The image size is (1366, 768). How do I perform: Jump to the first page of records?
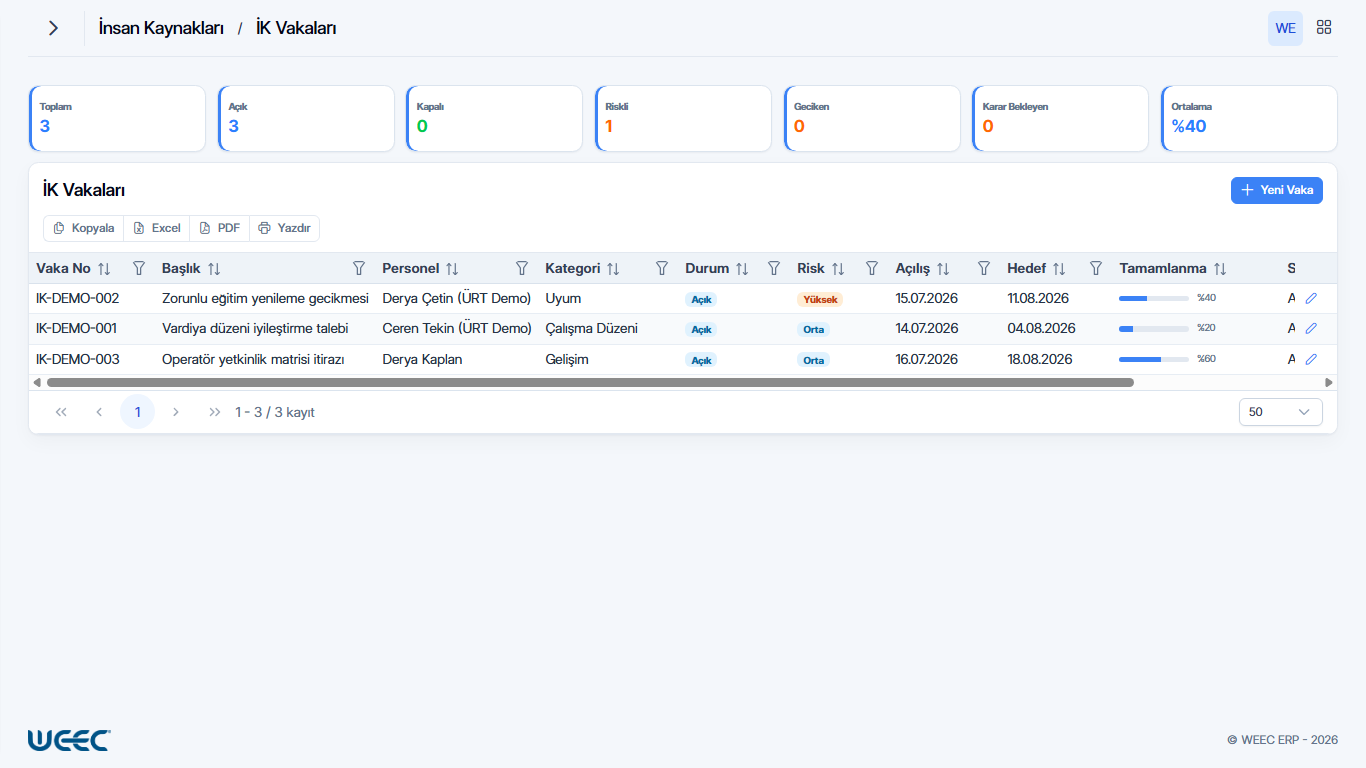[x=61, y=412]
